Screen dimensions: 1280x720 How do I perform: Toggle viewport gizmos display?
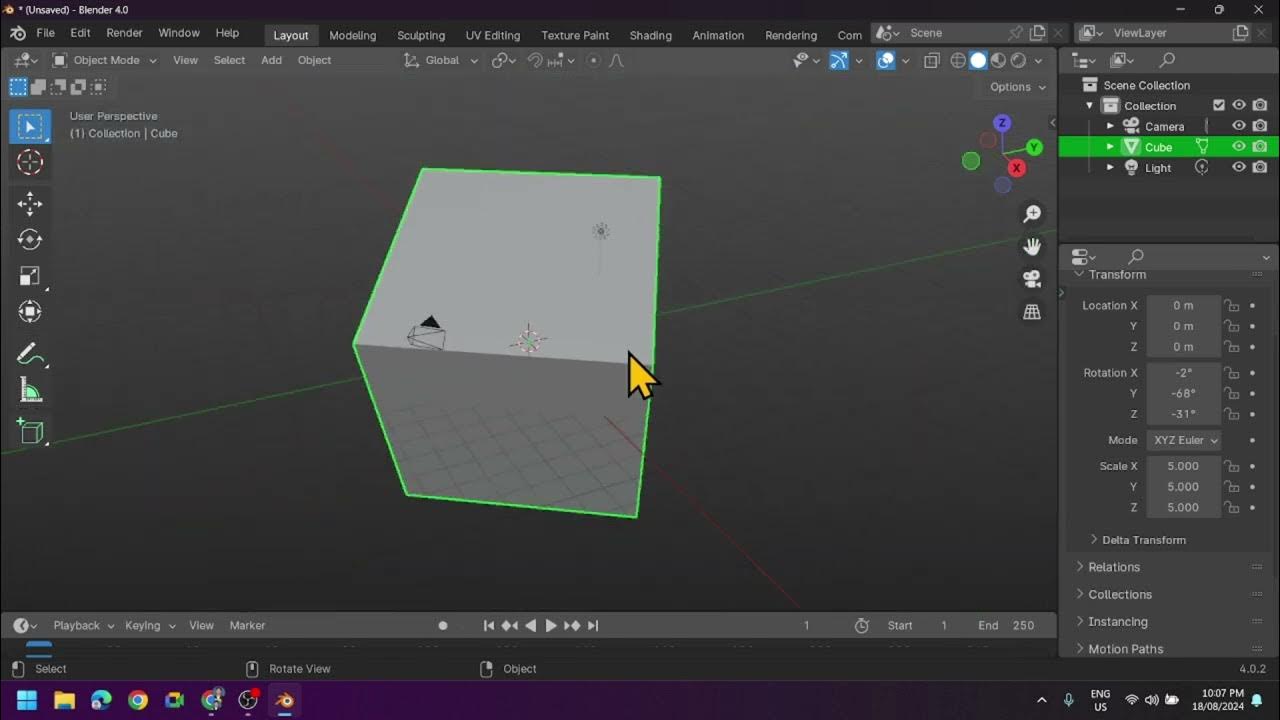click(x=839, y=60)
